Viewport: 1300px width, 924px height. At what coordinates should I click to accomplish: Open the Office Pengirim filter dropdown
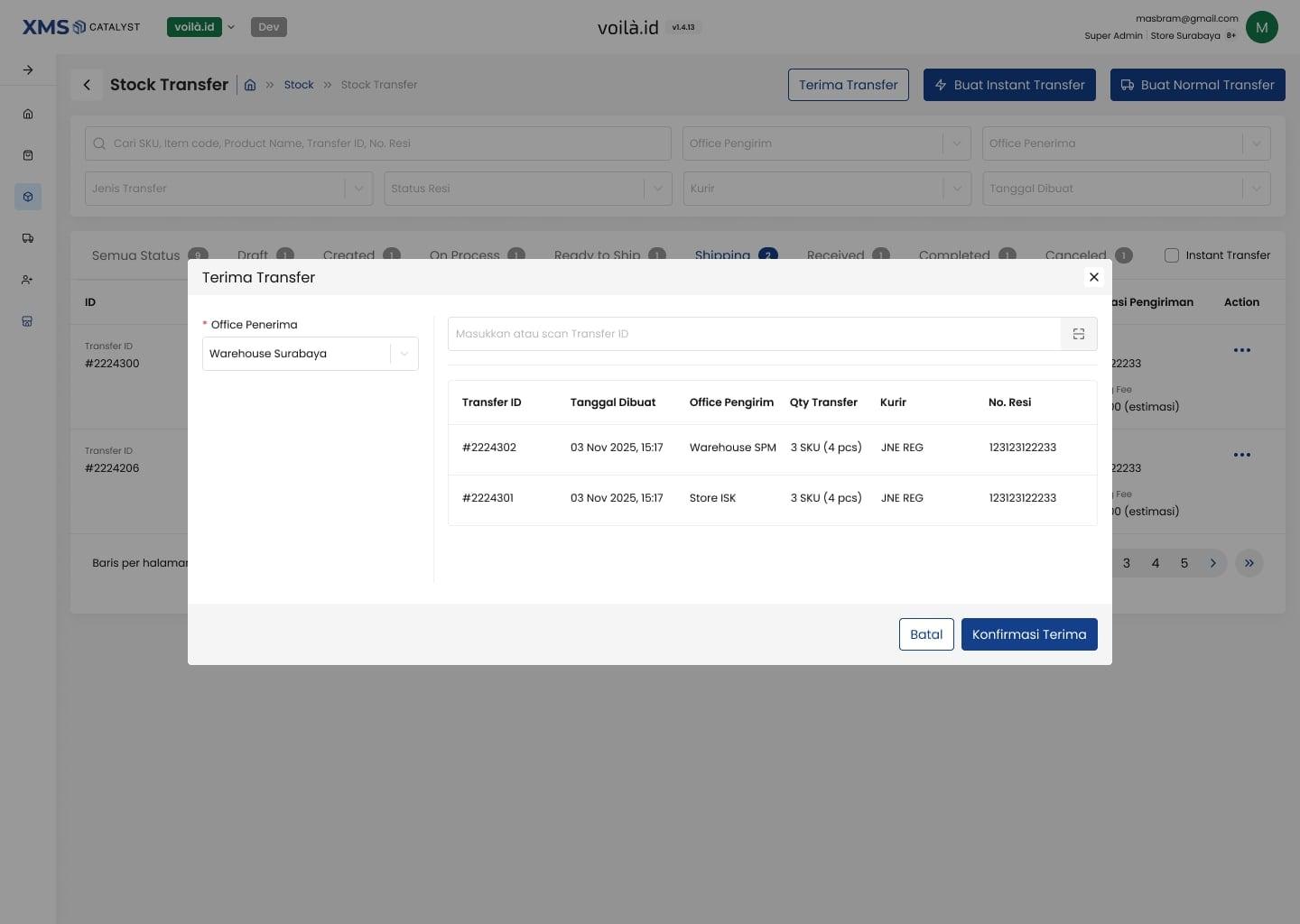(827, 143)
